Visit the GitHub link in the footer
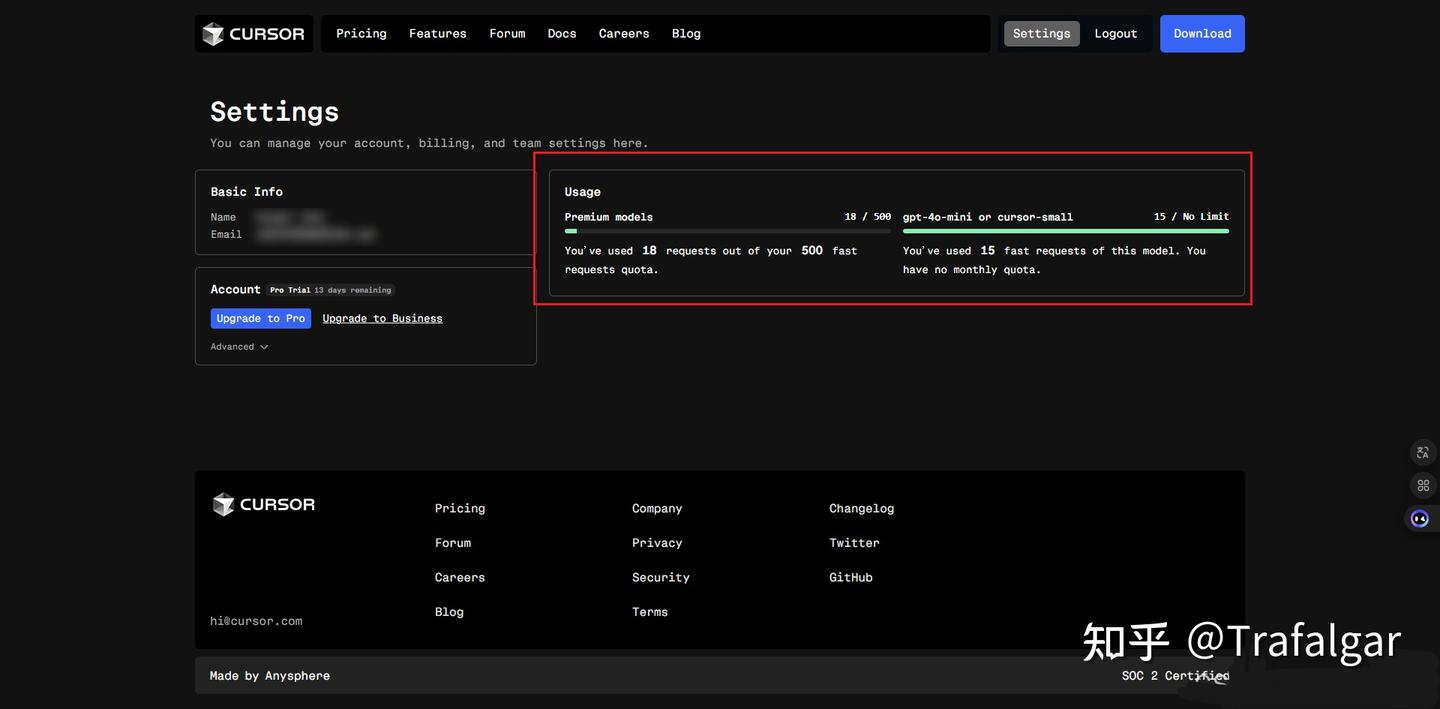 click(850, 577)
